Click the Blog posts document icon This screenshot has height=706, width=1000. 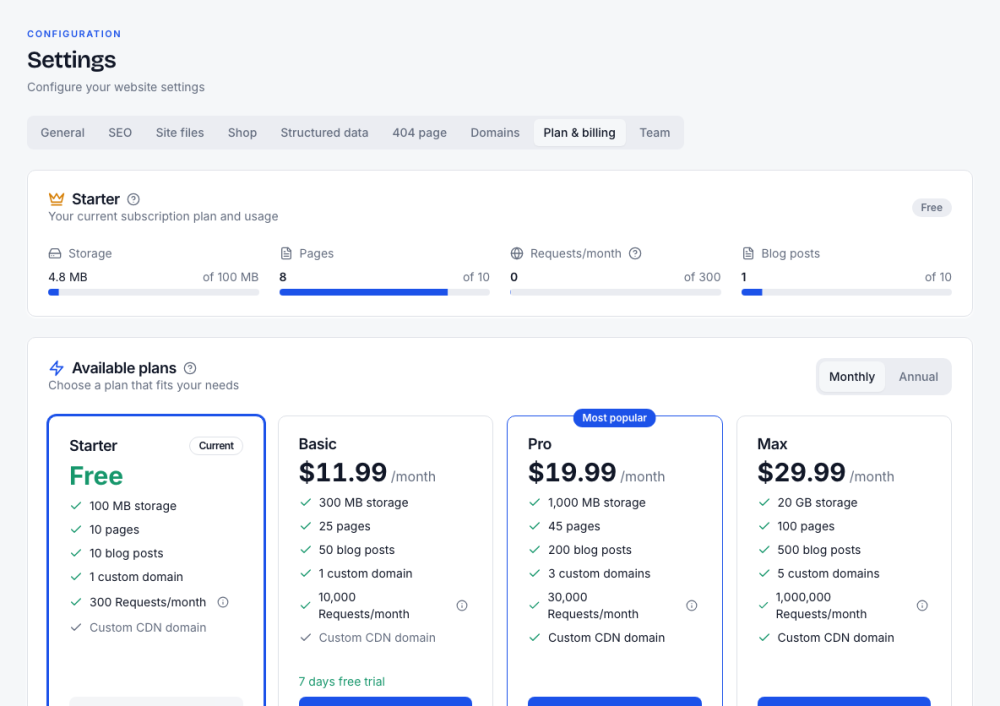tap(748, 253)
